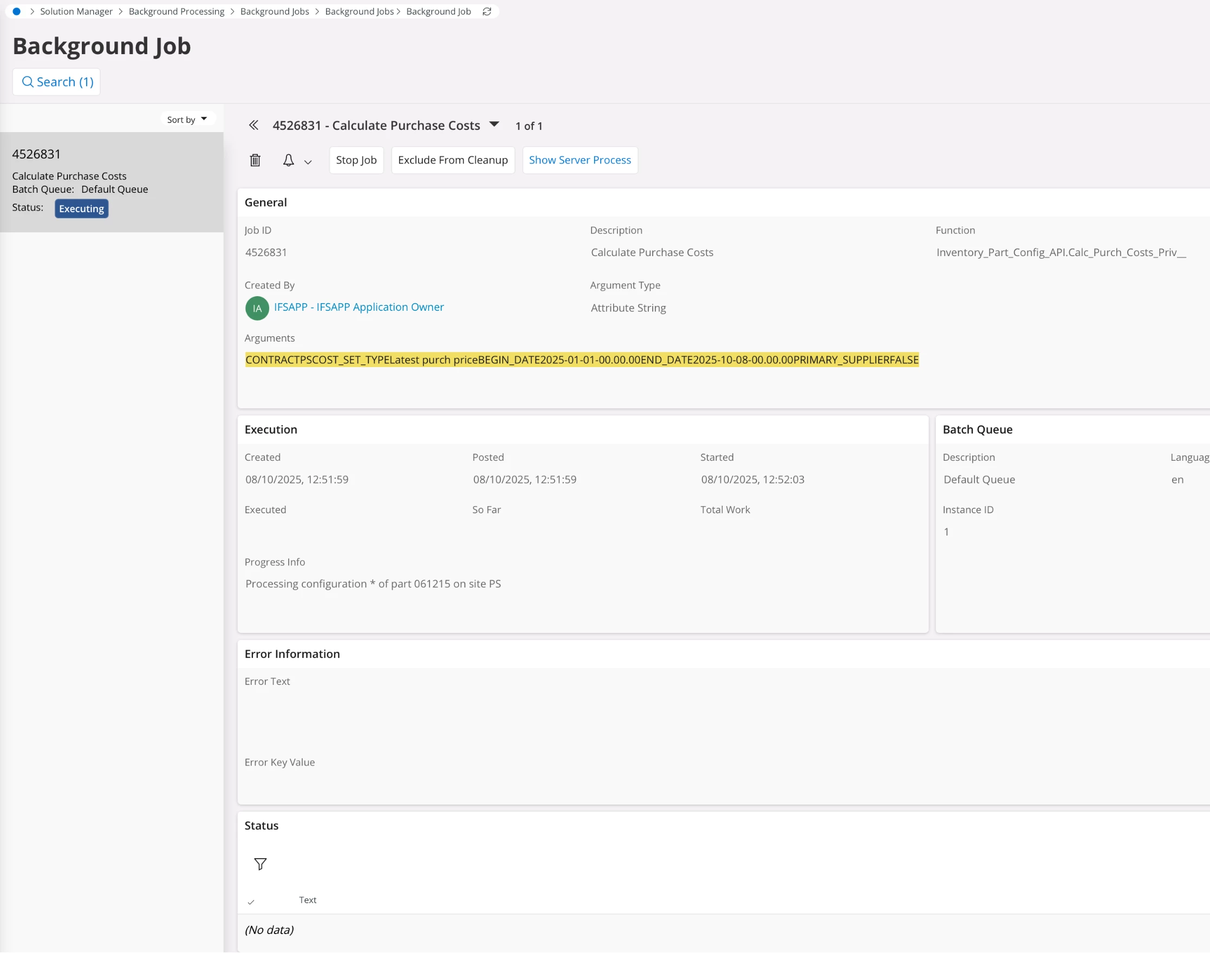Viewport: 1210px width, 980px height.
Task: Click the trash delete icon
Action: click(x=255, y=160)
